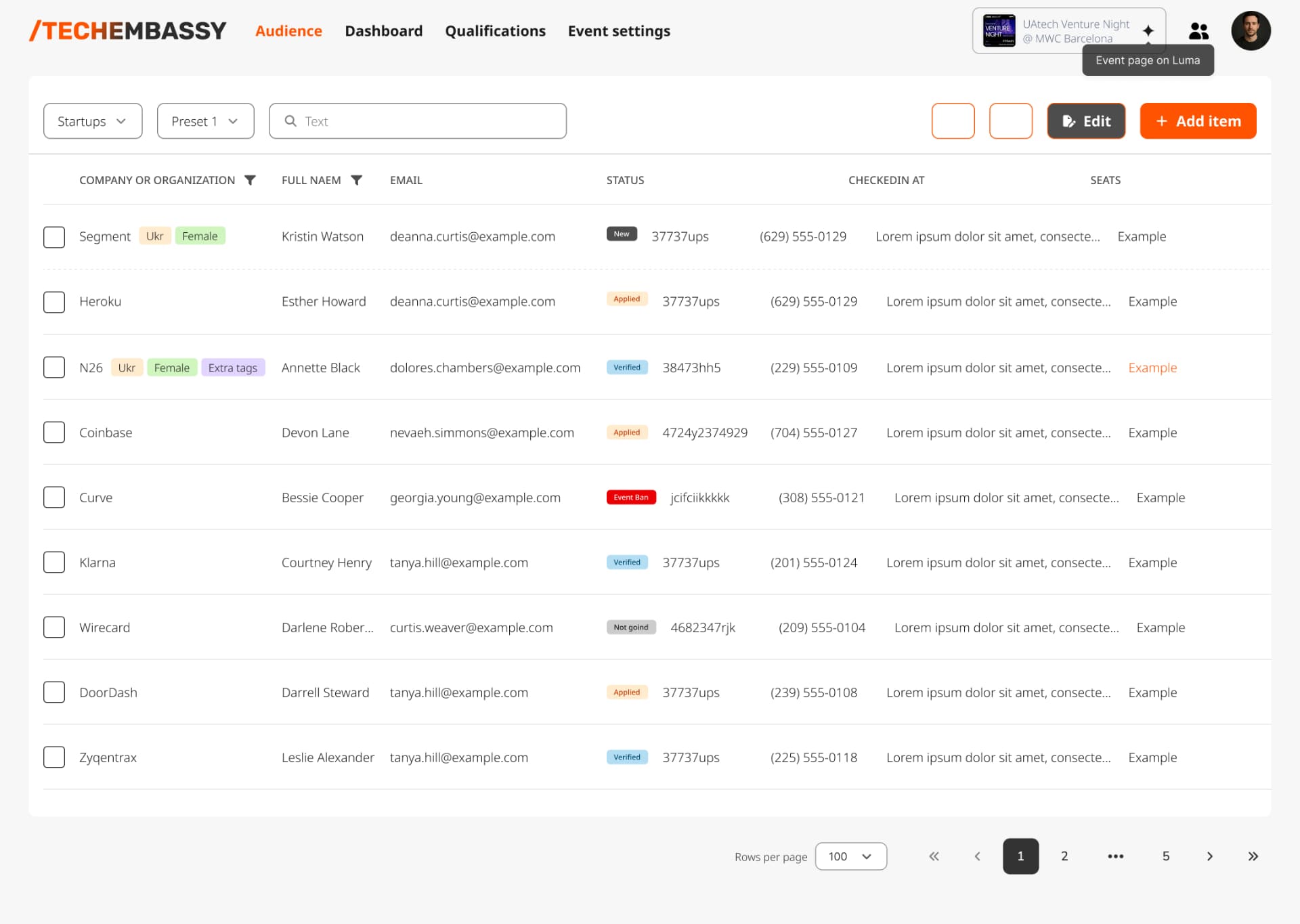Viewport: 1300px width, 924px height.
Task: Click phone number (209) 555-0104
Action: click(822, 628)
